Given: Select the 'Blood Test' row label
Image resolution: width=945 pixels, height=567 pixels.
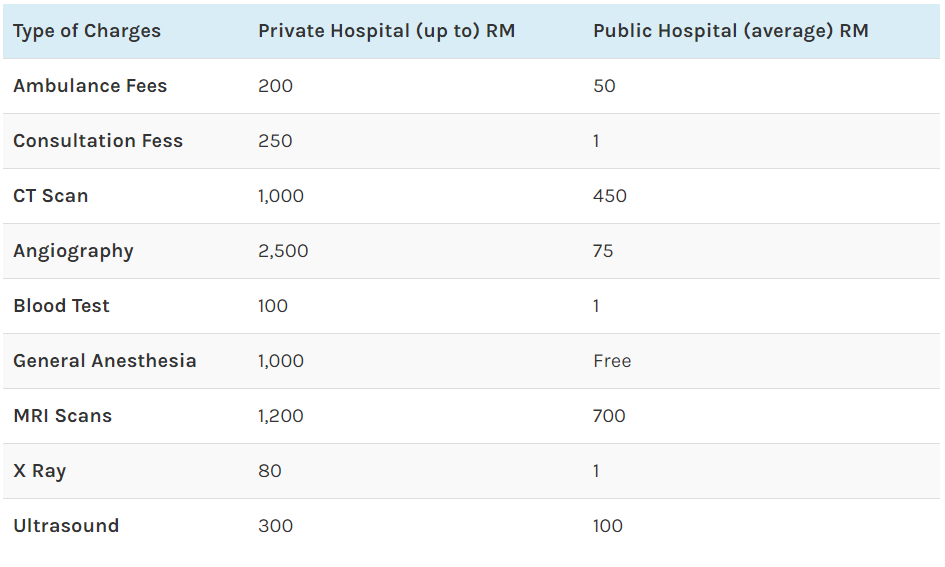Looking at the screenshot, I should point(61,306).
